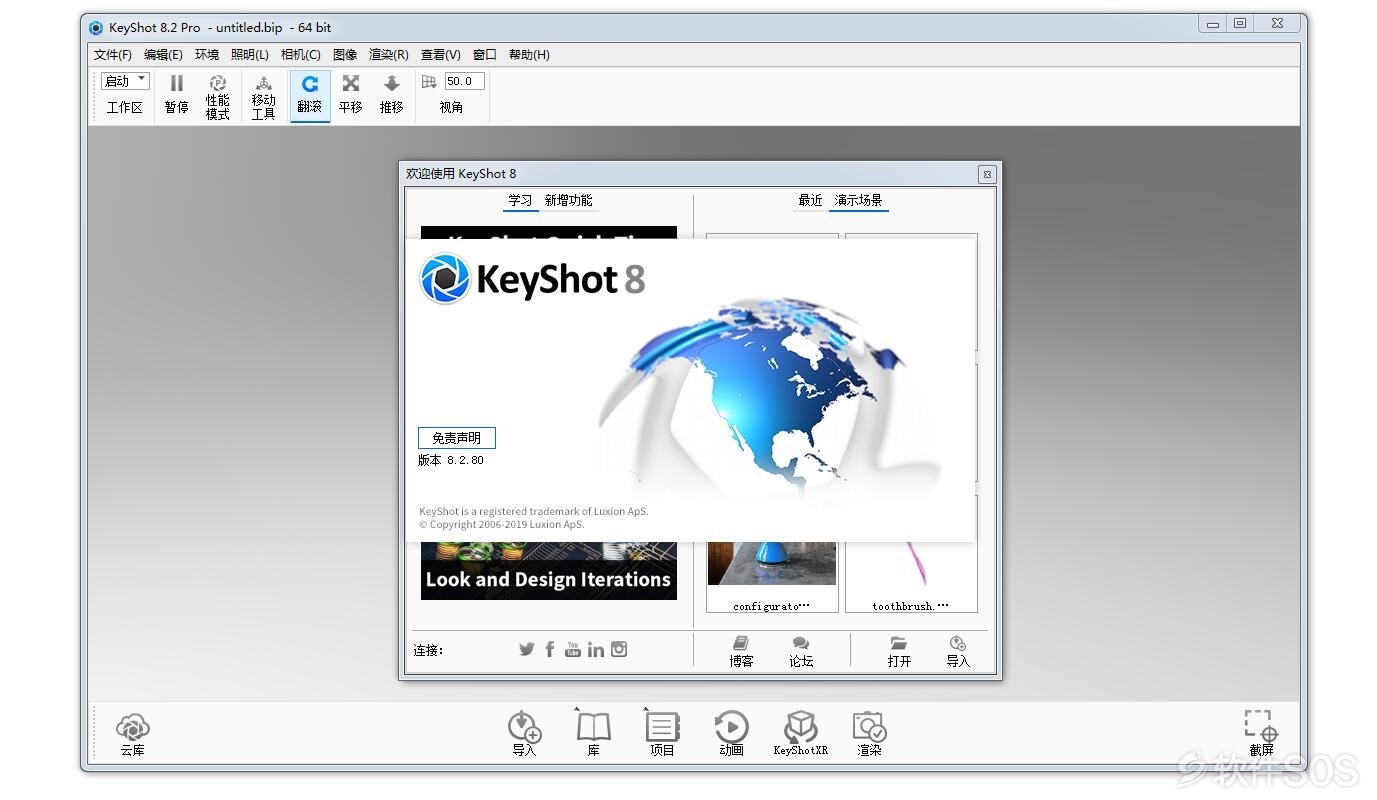Open the 图像 menu

click(345, 55)
